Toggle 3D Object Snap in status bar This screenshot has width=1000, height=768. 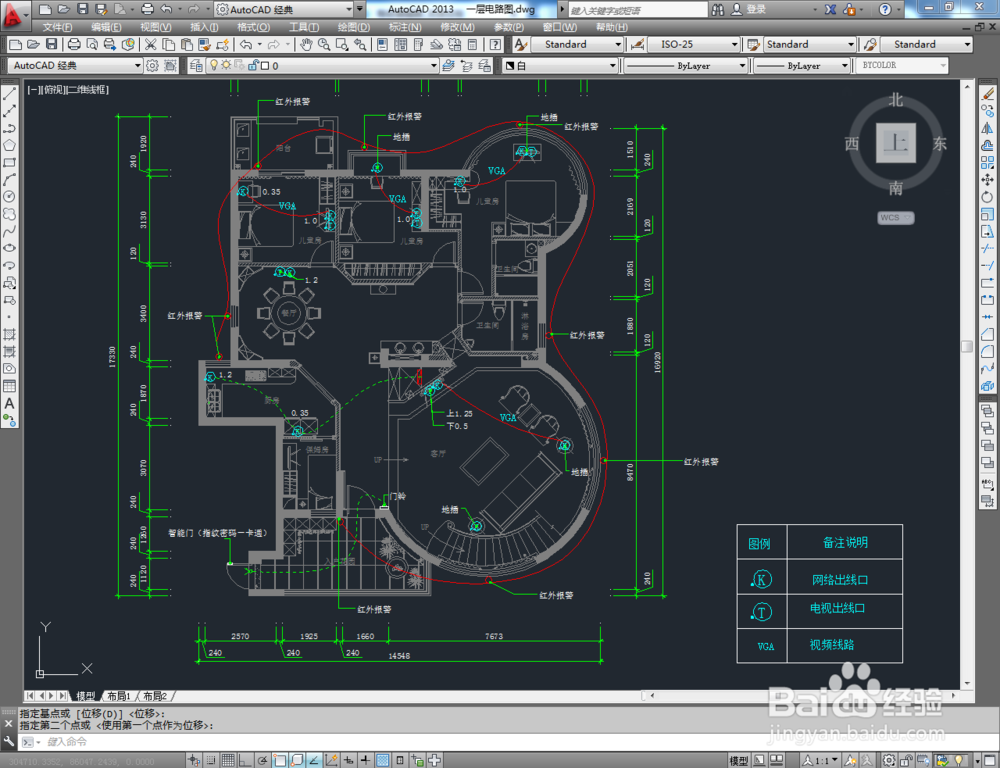[297, 760]
